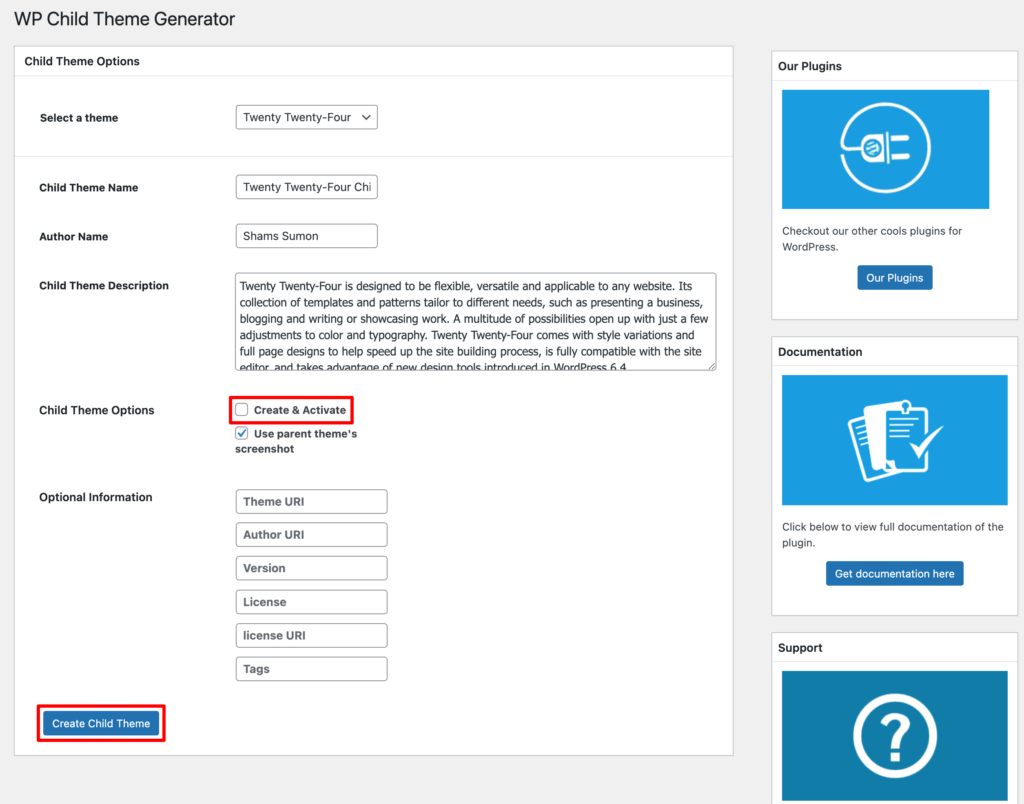
Task: Click the Theme URI input field
Action: click(312, 502)
